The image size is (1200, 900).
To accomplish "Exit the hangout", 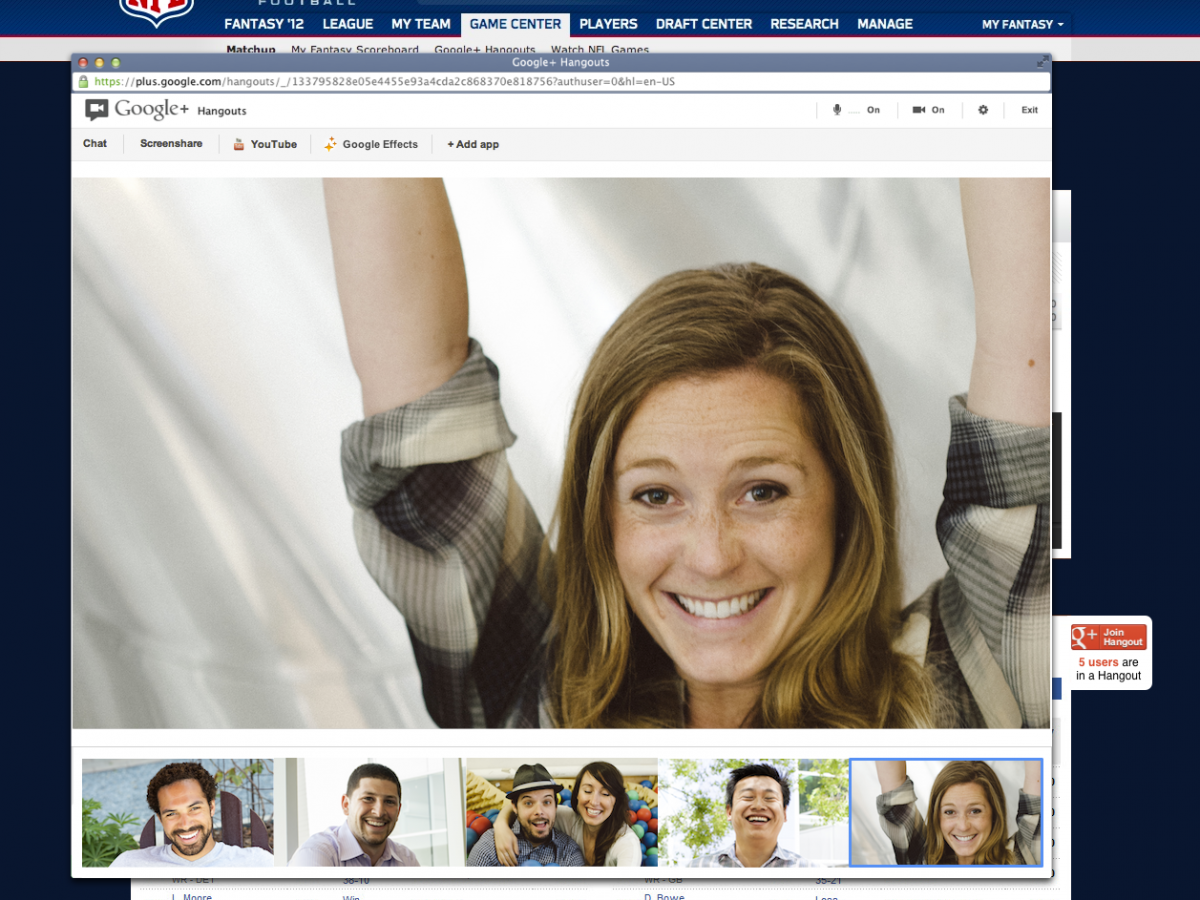I will pos(1029,110).
